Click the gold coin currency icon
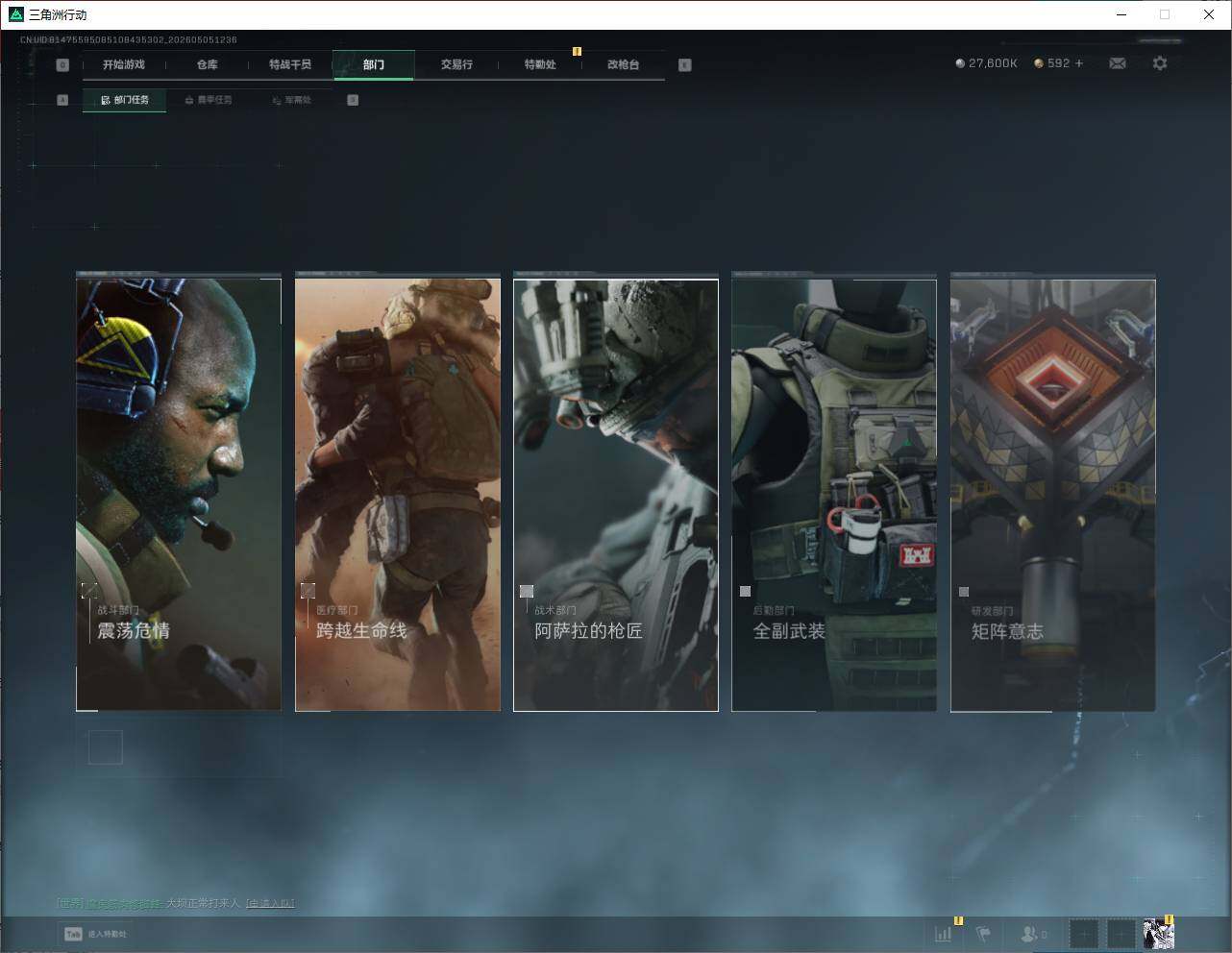 click(x=1039, y=63)
